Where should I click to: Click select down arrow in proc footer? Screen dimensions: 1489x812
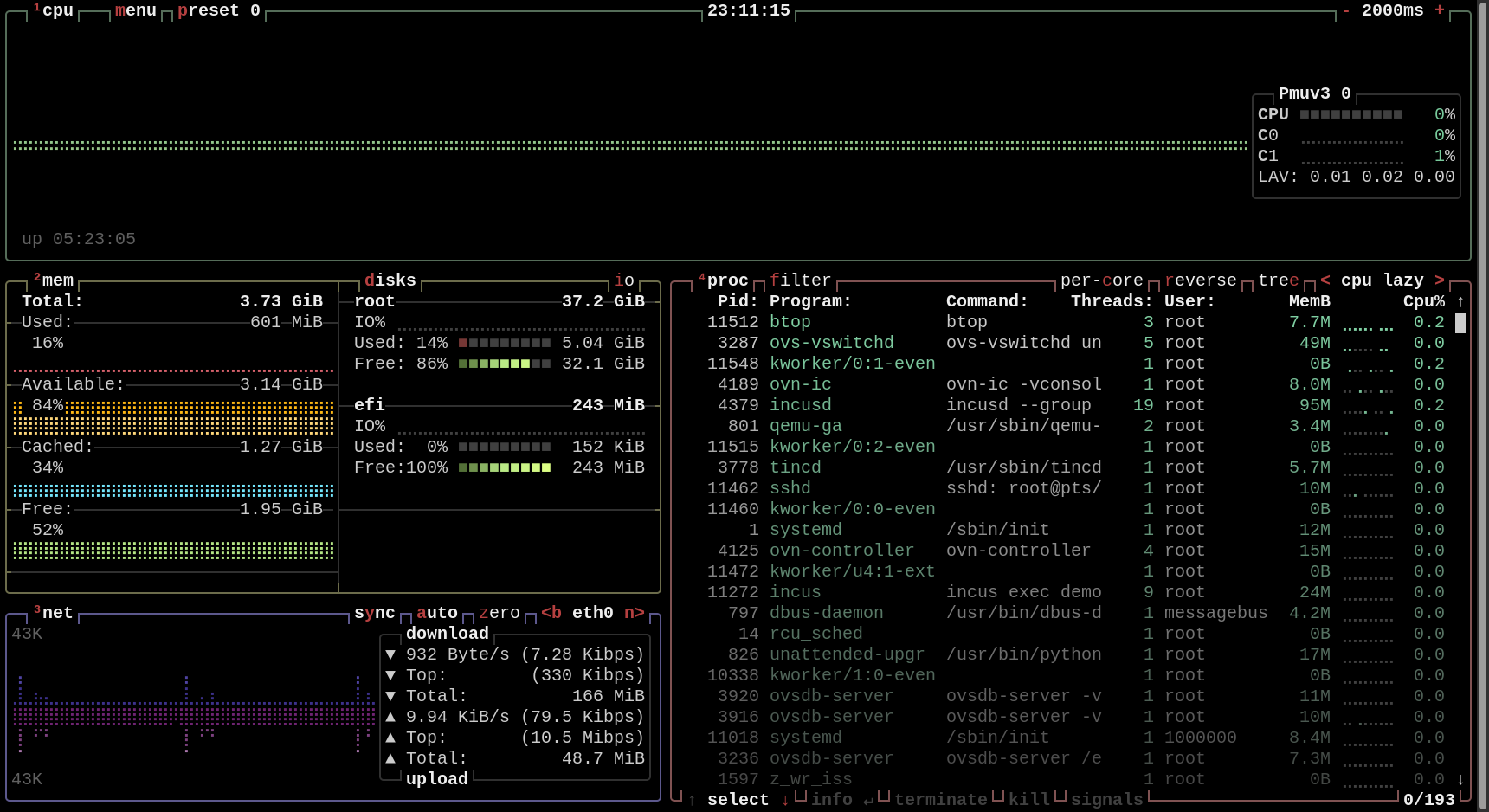point(785,800)
